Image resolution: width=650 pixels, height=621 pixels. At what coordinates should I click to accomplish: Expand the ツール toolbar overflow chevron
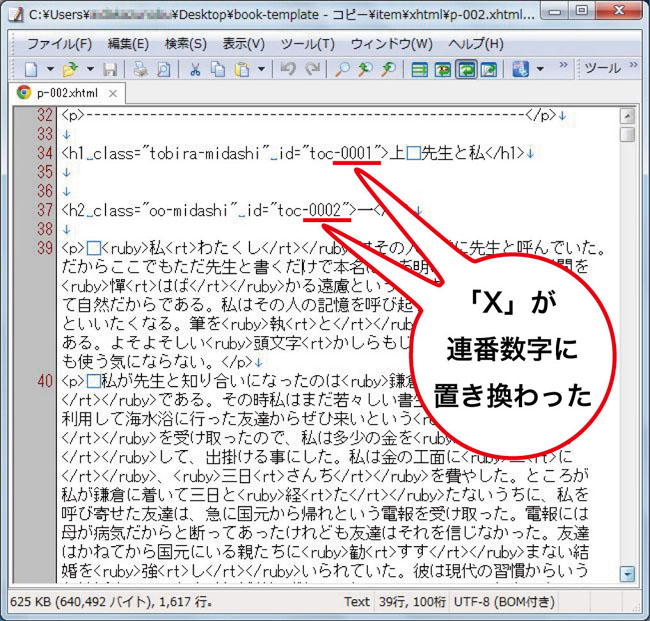[x=633, y=65]
